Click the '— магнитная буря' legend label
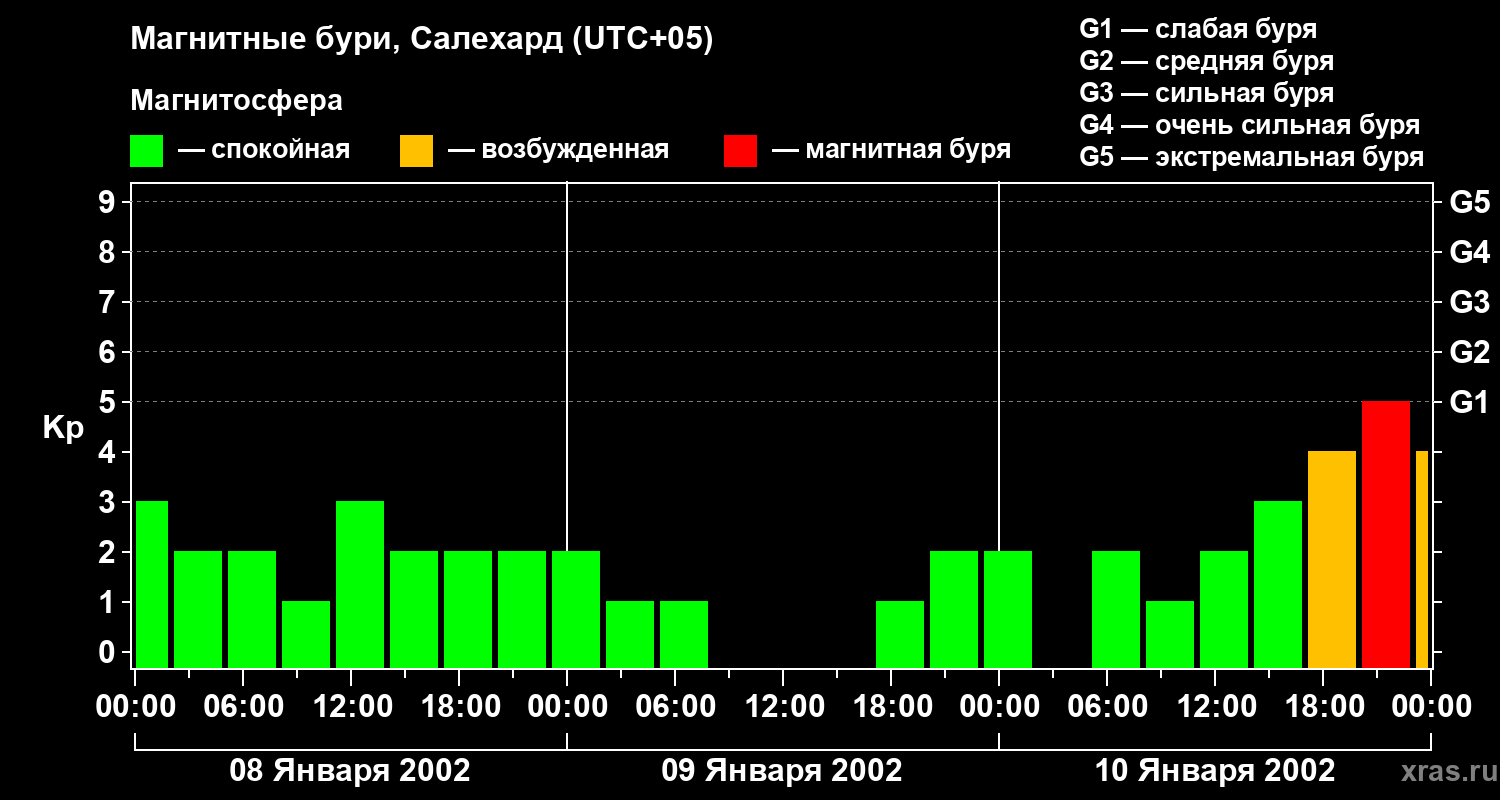The height and width of the screenshot is (800, 1500). click(x=891, y=150)
